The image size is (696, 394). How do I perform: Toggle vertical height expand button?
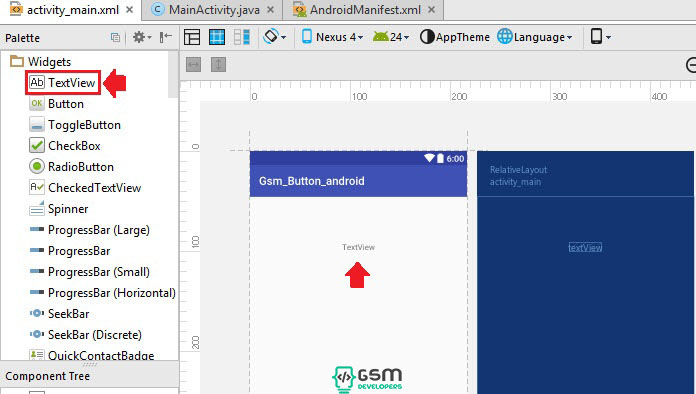pos(218,65)
